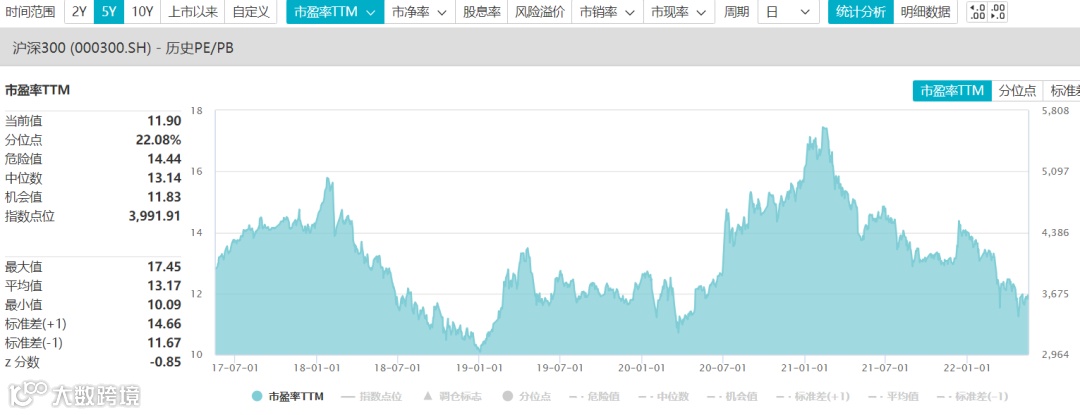Click the 标准差(+1) 14.66 value
The height and width of the screenshot is (415, 1080).
(x=164, y=323)
